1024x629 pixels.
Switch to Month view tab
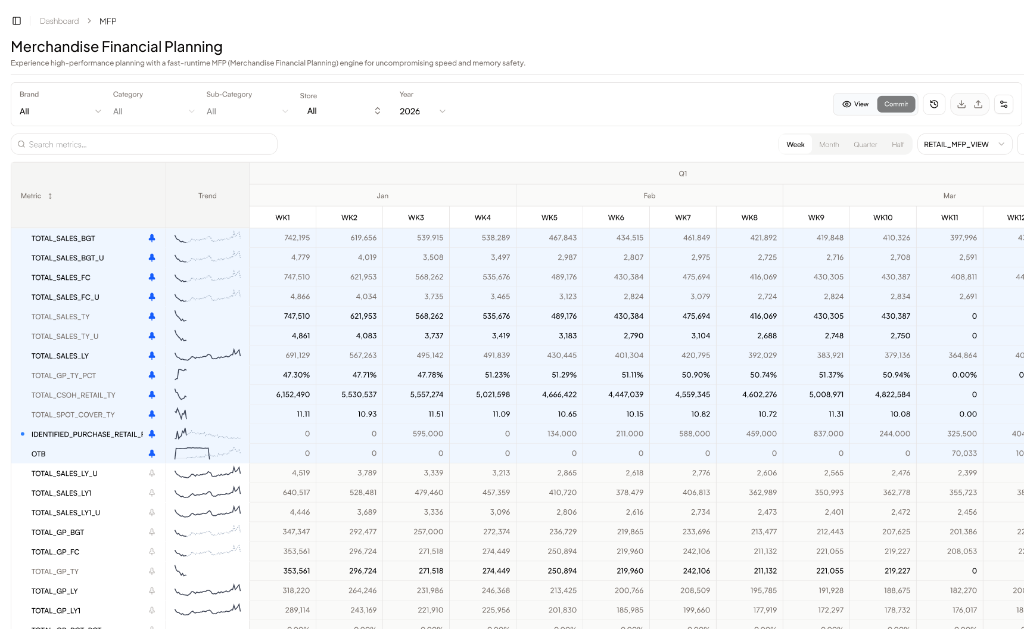tap(829, 144)
